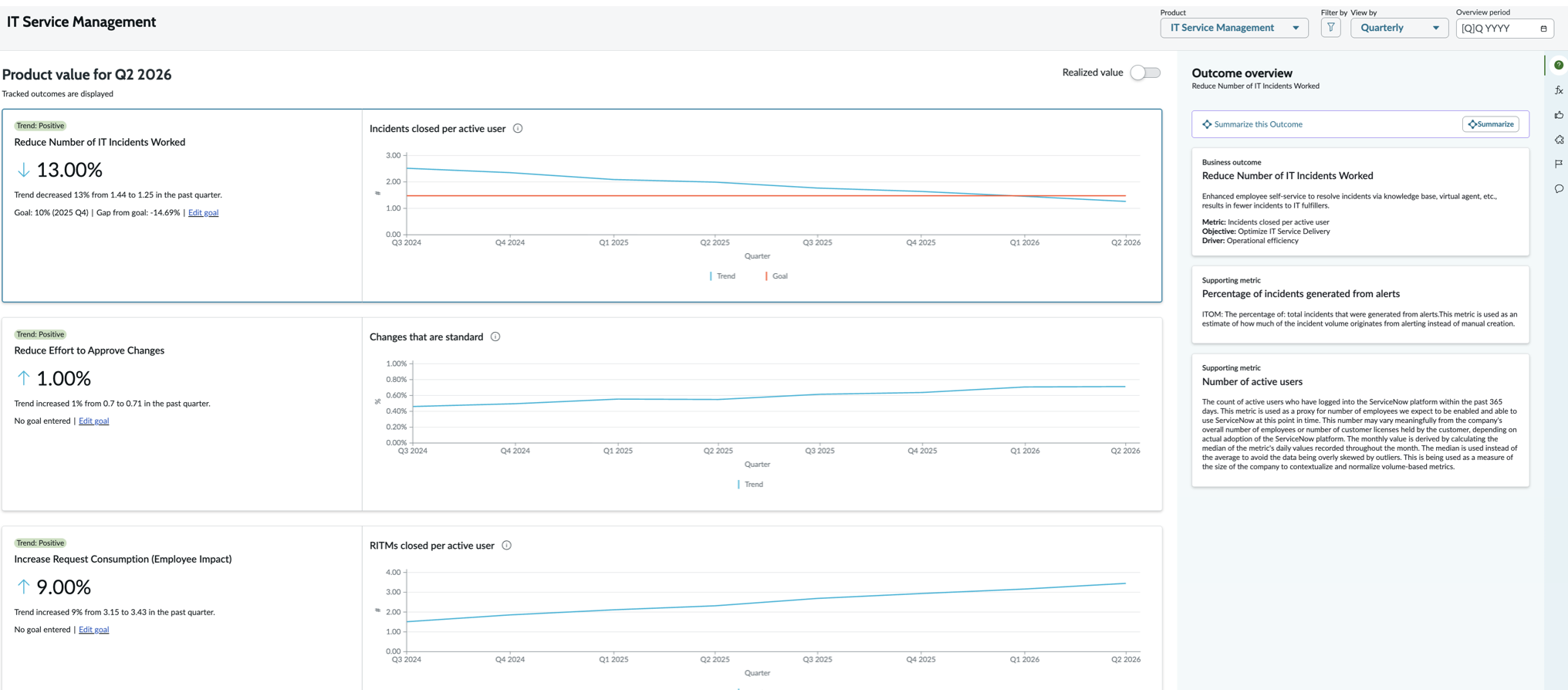Screen dimensions: 1568x690
Task: Click the Summarize button
Action: coord(1491,124)
